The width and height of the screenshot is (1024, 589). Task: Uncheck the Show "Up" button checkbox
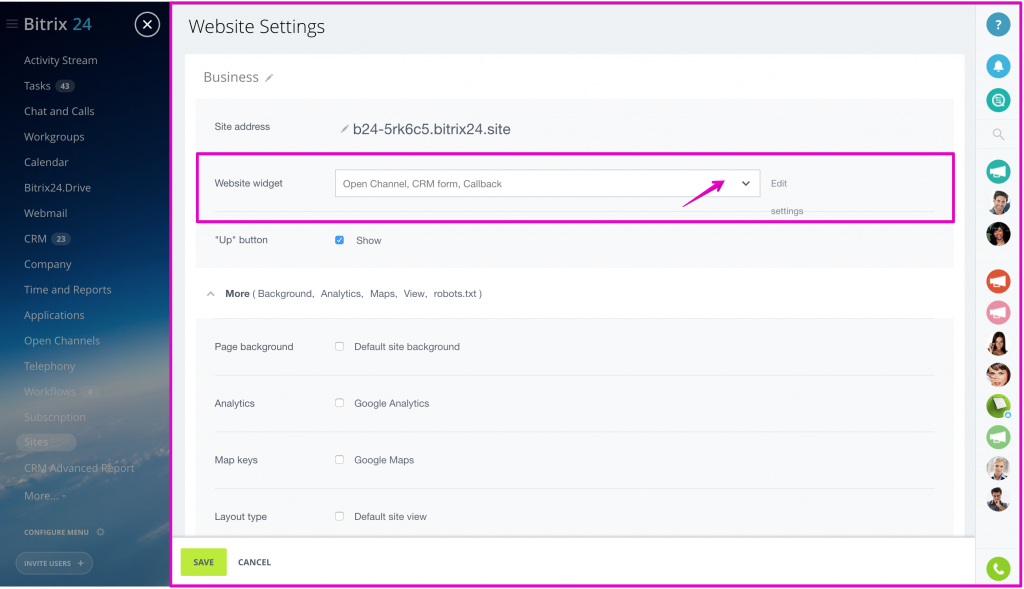(340, 240)
